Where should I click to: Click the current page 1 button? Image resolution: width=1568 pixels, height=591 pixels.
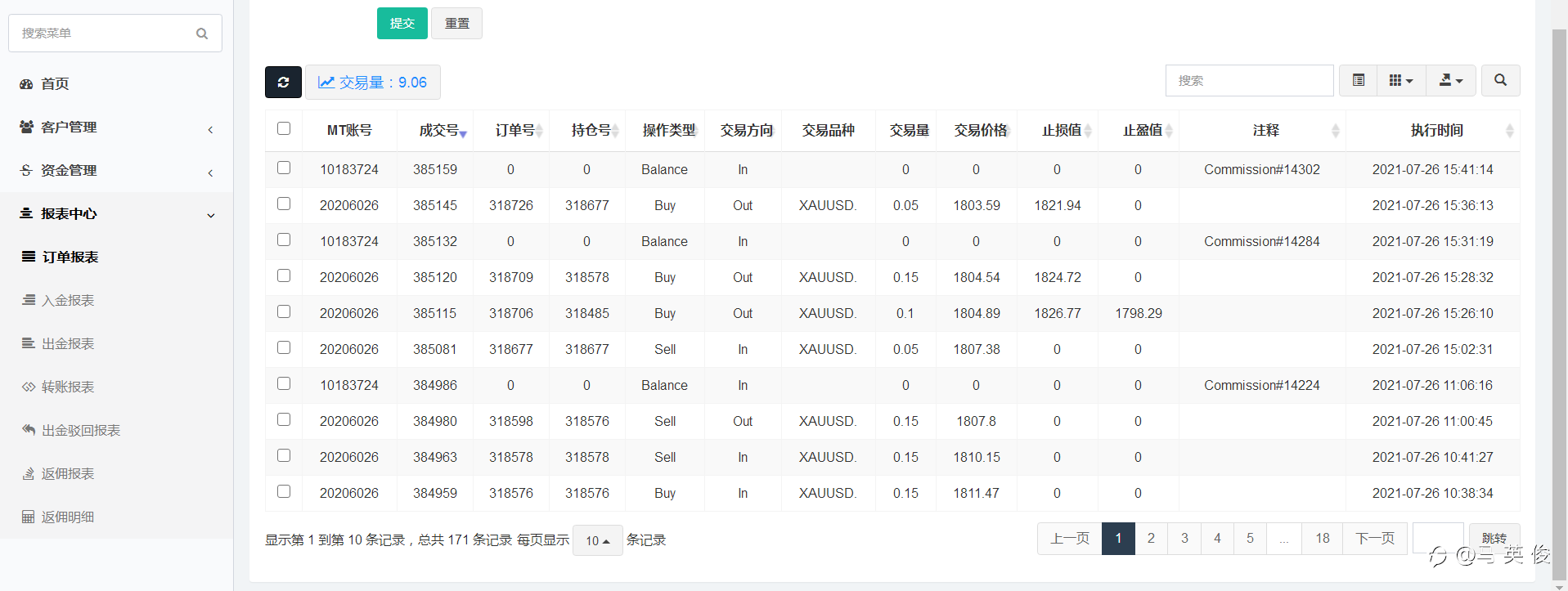coord(1118,539)
